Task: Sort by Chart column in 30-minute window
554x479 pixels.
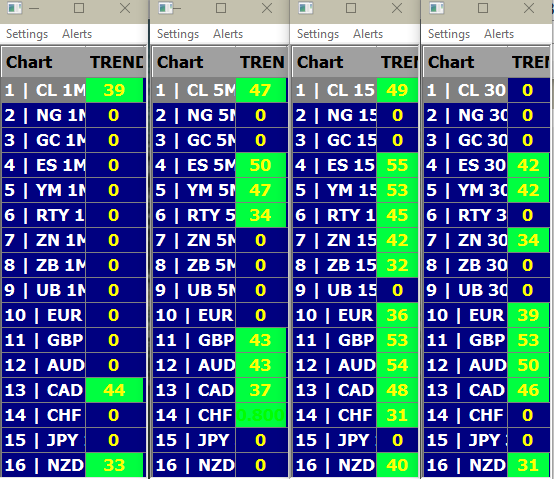Action: coord(466,62)
